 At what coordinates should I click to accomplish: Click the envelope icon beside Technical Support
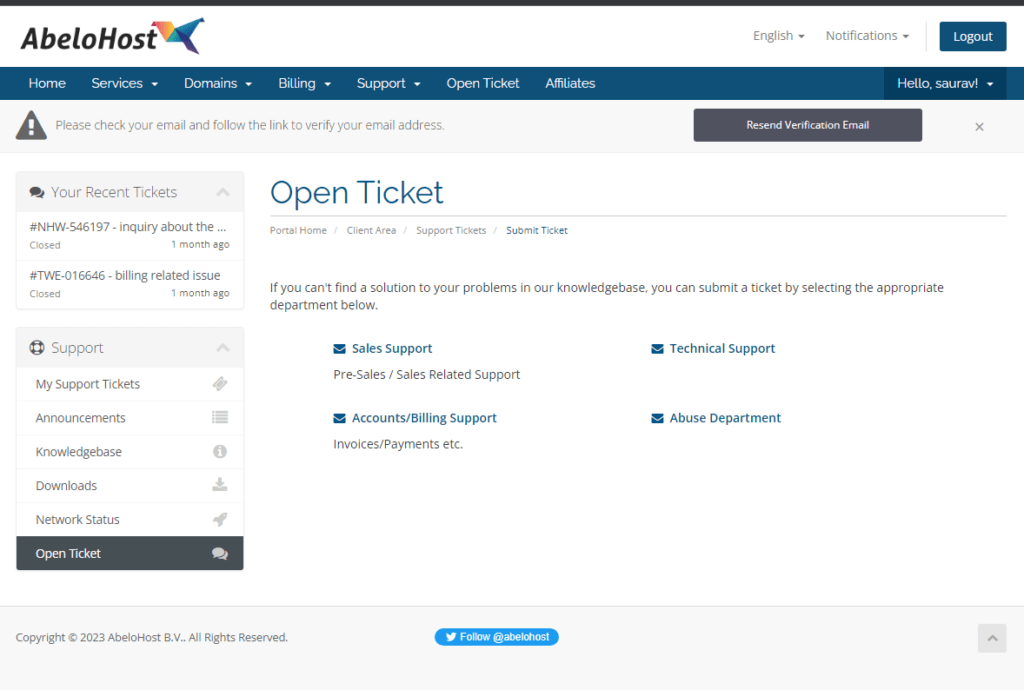tap(657, 347)
